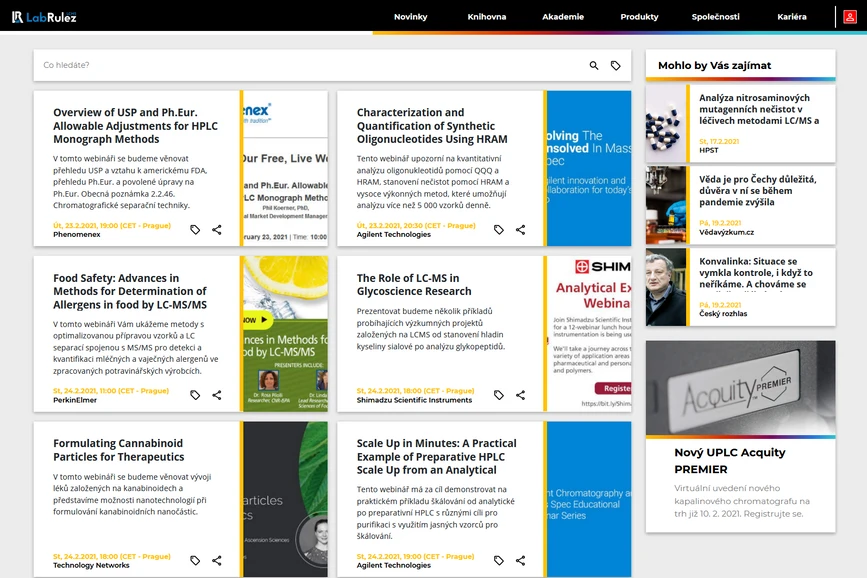Open the Kariéra menu
This screenshot has width=867, height=578.
coord(792,17)
